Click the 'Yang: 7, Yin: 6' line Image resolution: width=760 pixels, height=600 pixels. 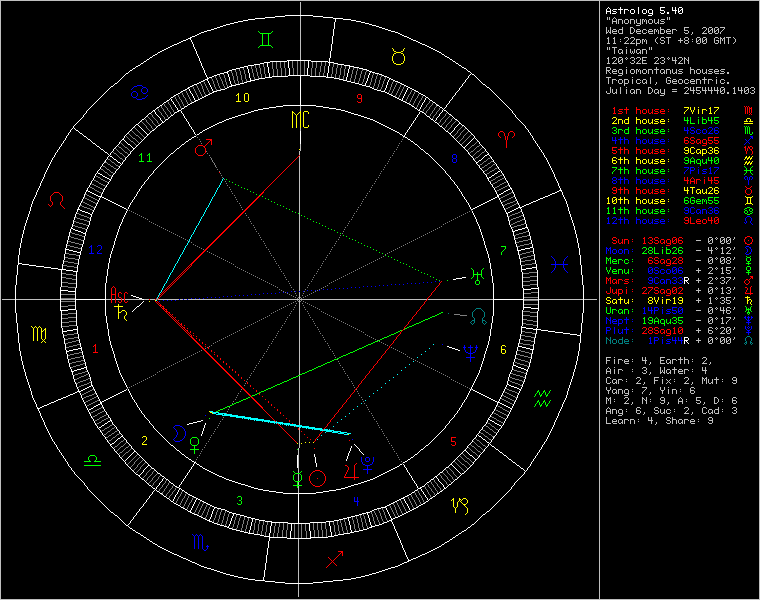pos(650,391)
